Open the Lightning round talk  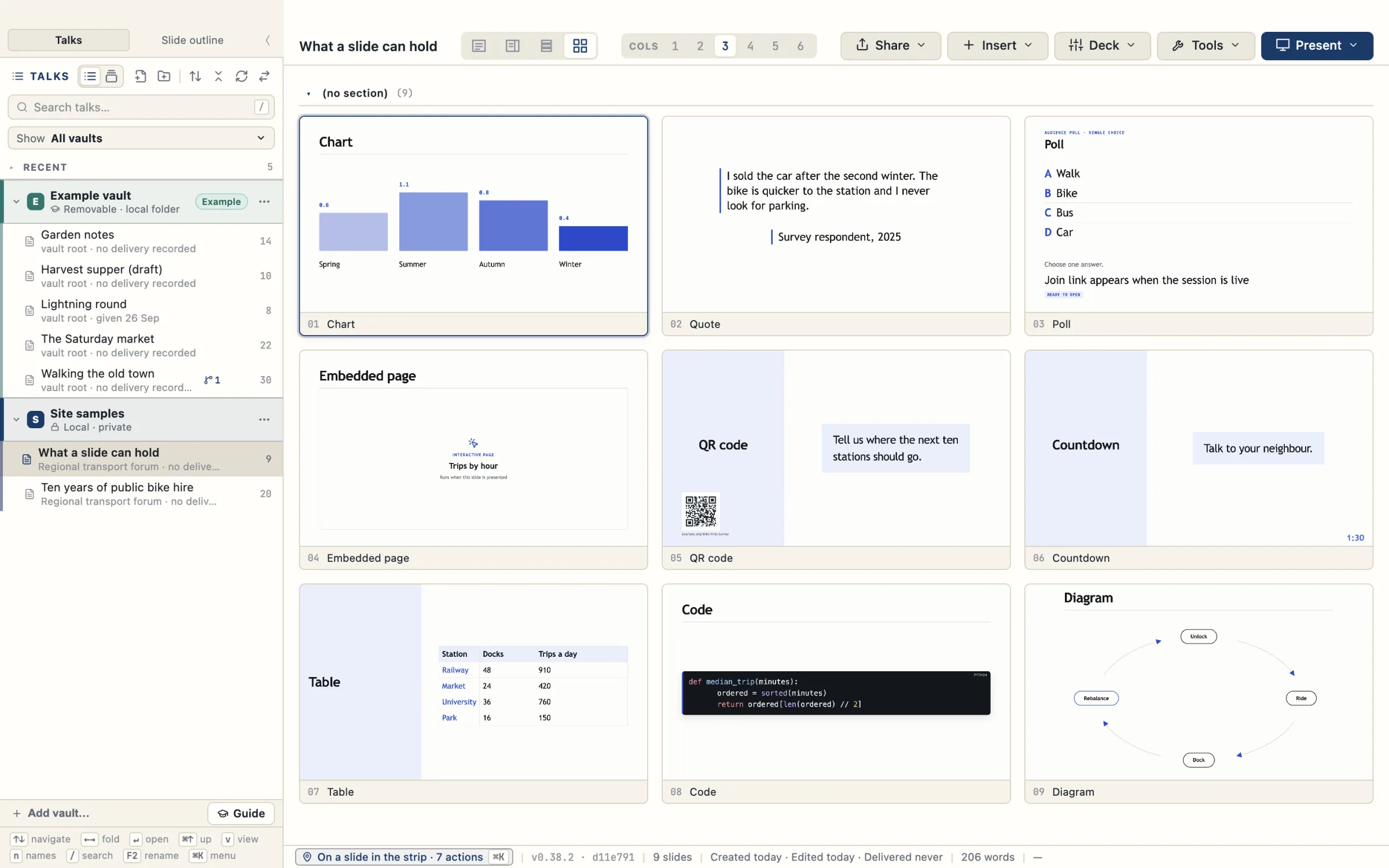[141, 311]
